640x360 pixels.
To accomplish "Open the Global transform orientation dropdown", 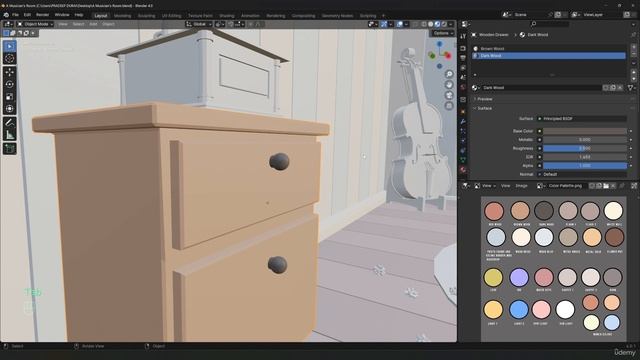I will 199,24.
